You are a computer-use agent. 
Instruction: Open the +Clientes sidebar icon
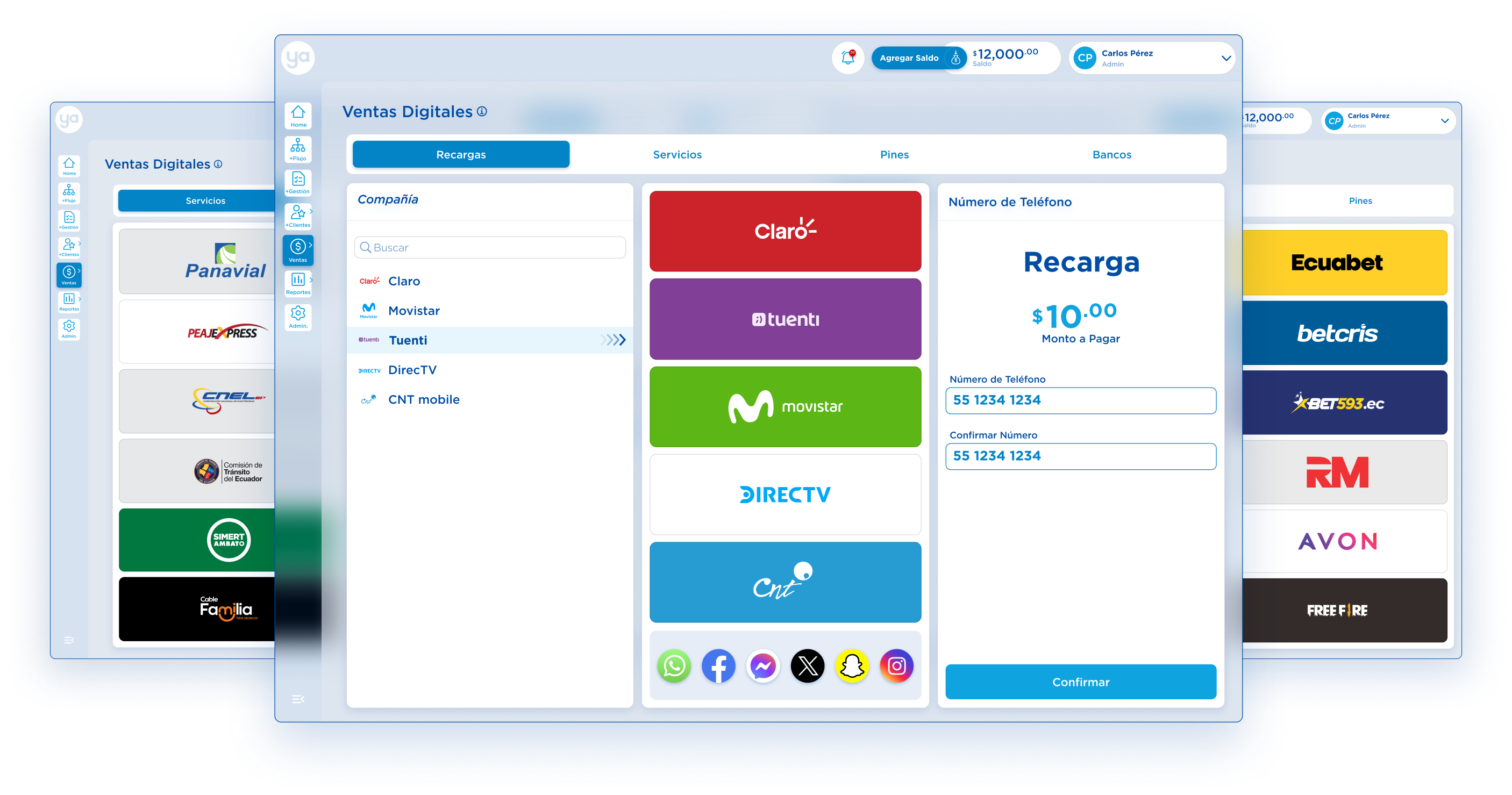pyautogui.click(x=298, y=216)
